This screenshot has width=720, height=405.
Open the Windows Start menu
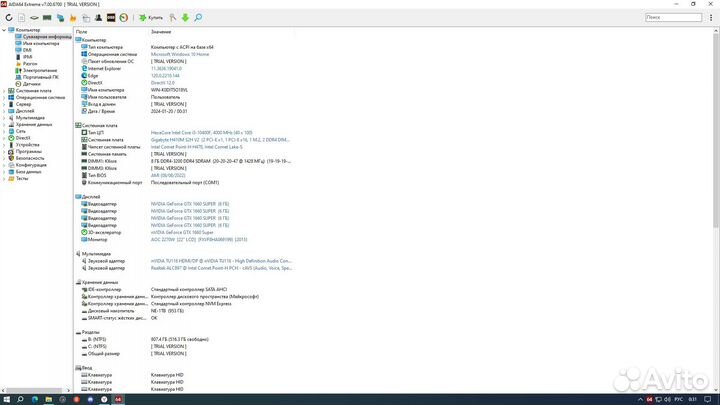tap(6, 398)
